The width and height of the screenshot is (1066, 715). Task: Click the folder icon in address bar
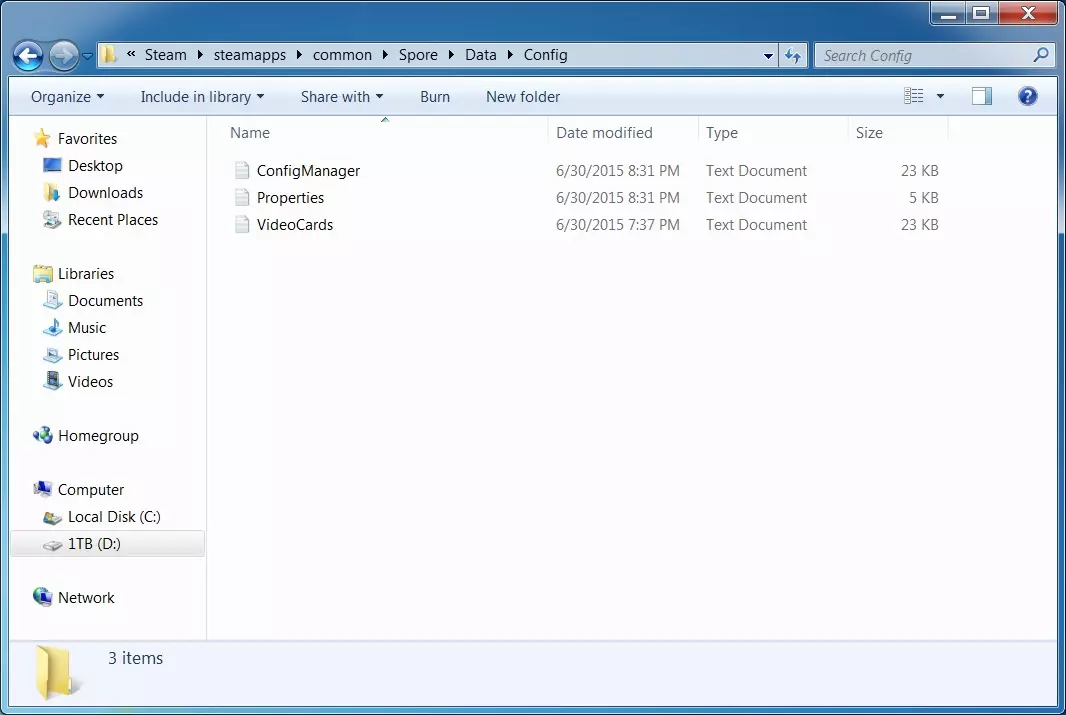pos(109,54)
